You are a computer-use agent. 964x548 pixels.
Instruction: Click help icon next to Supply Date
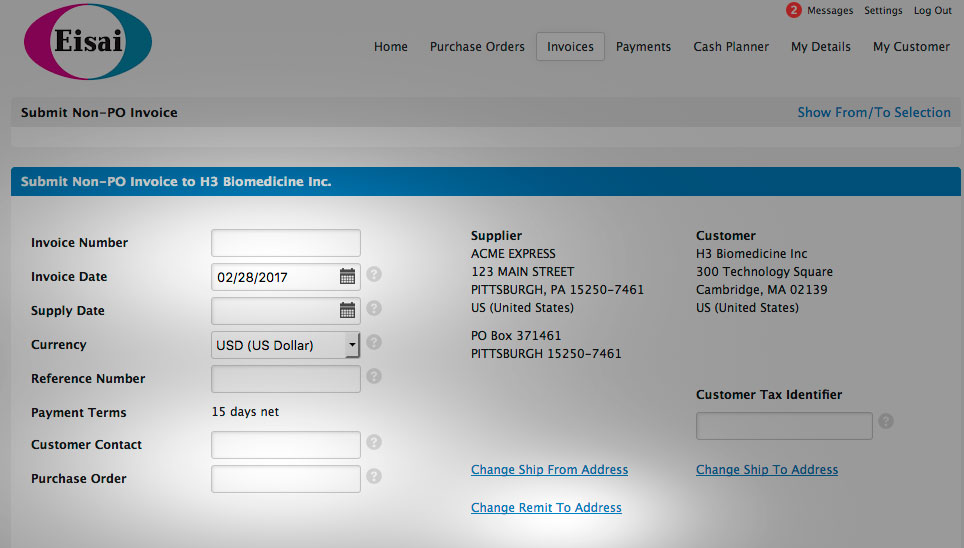(x=374, y=308)
